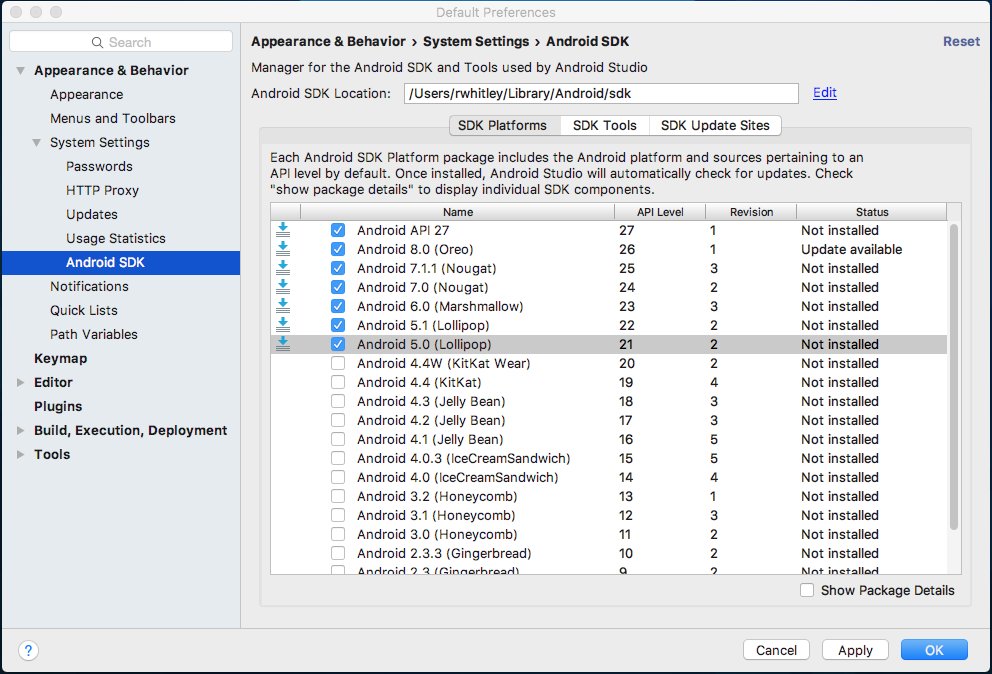Uncheck Android 5.0 (Lollipop) checkbox
Screen dimensions: 992x674
coord(338,344)
